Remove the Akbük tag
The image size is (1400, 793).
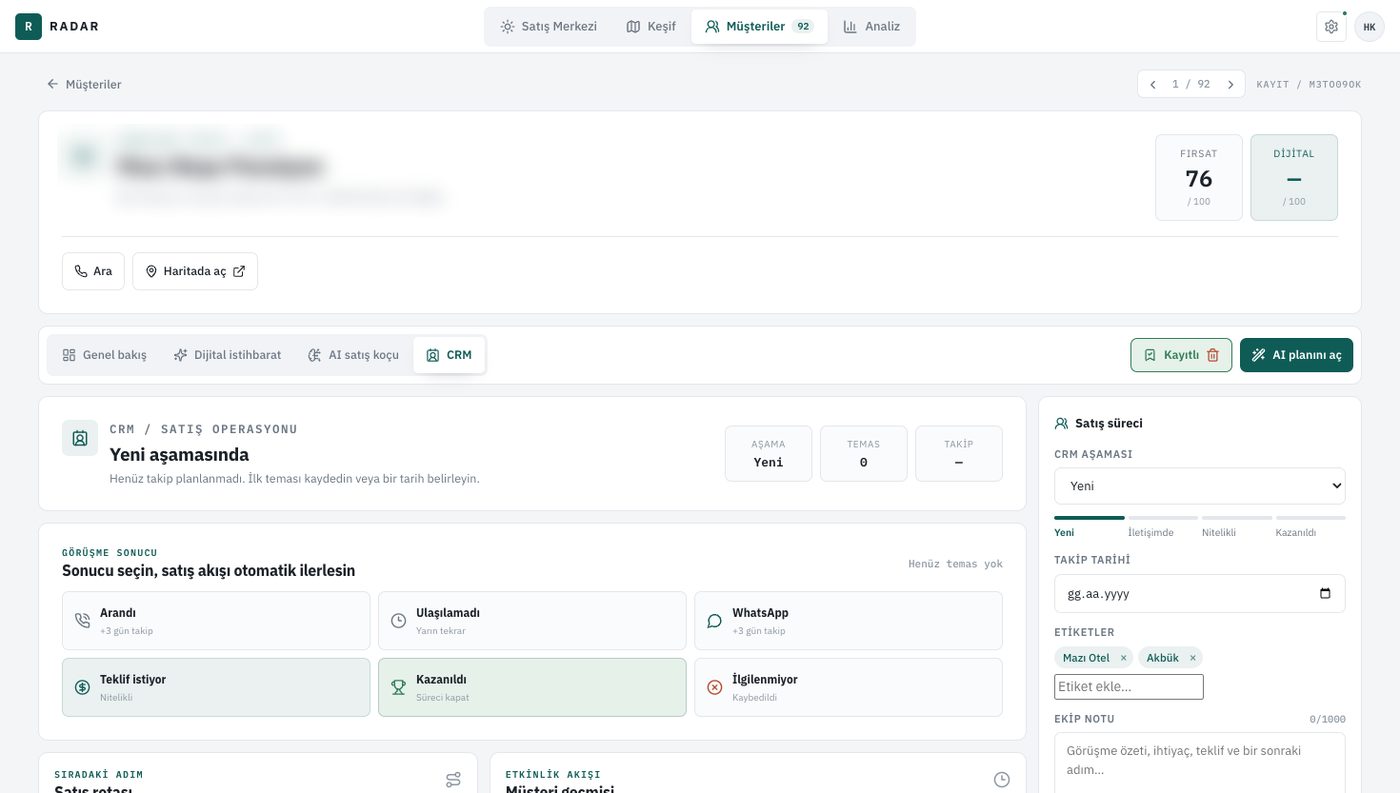1192,658
